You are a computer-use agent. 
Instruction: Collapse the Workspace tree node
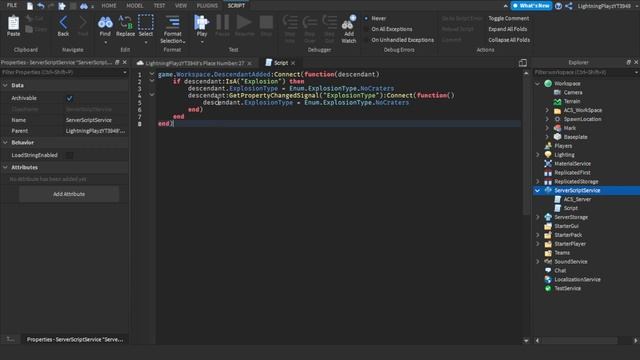tap(538, 83)
